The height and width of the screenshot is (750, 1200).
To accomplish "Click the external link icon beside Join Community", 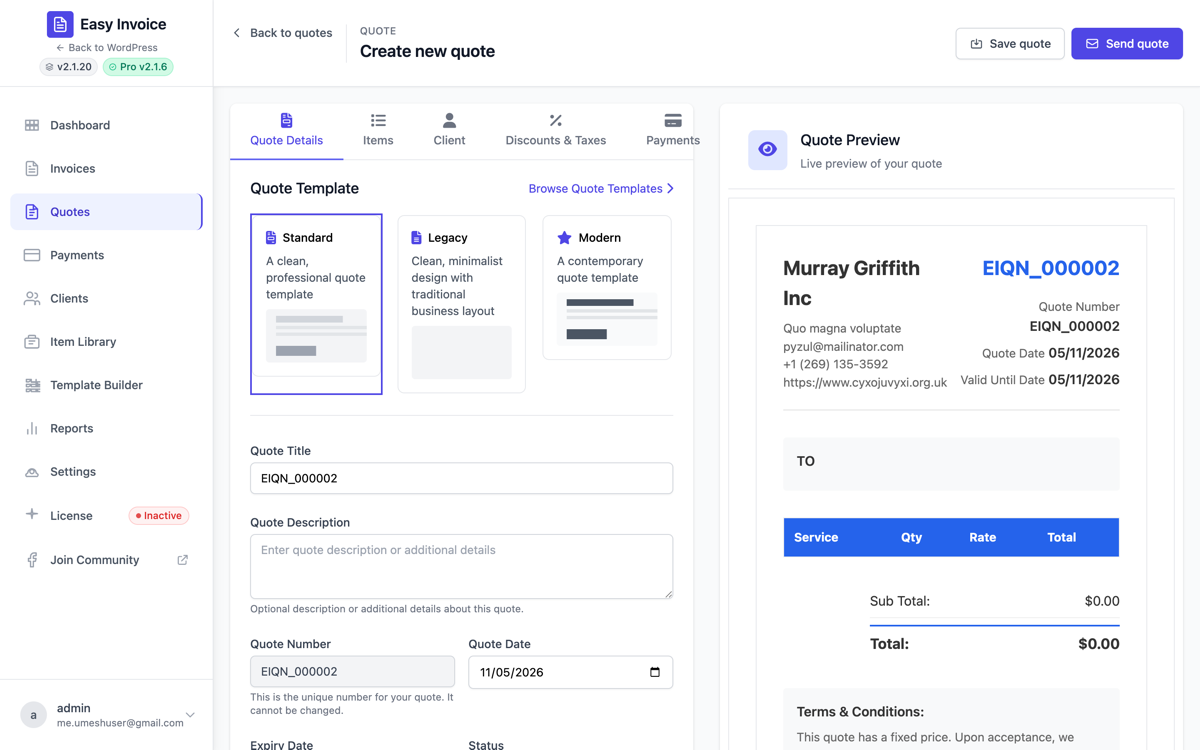I will [x=183, y=560].
